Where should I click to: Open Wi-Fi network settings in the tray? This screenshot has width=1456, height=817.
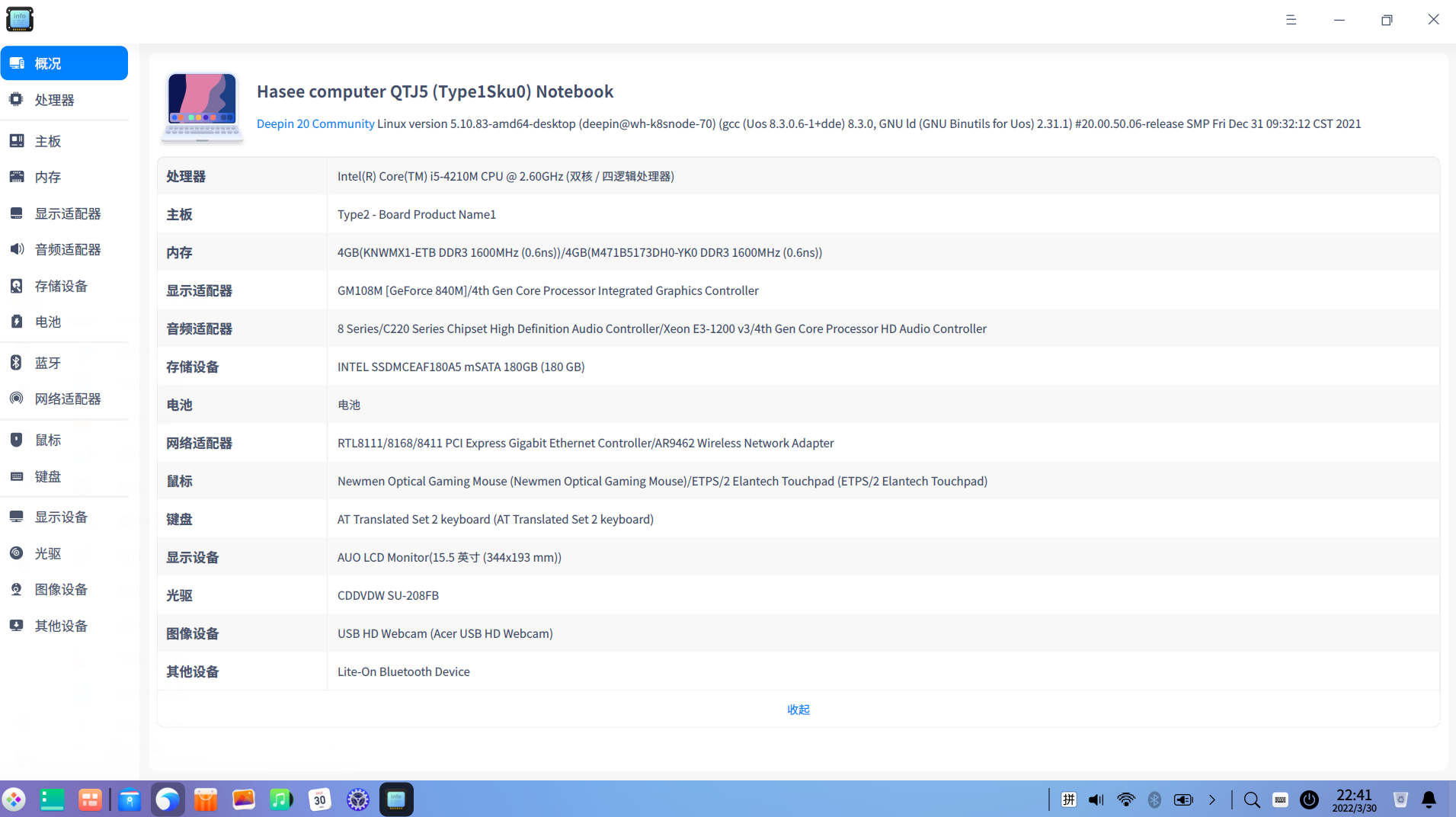1126,799
